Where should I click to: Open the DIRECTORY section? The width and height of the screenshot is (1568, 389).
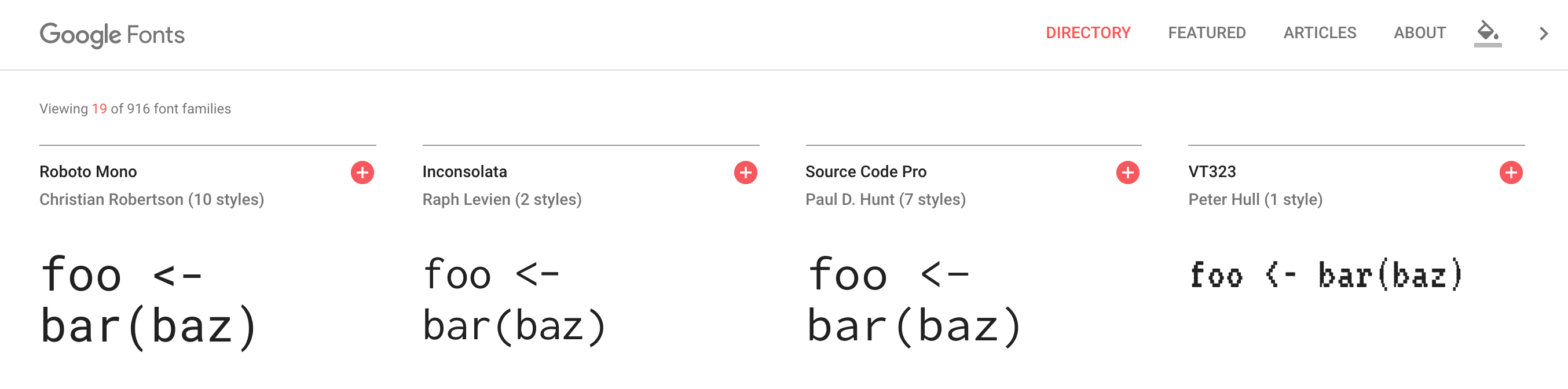pyautogui.click(x=1087, y=33)
